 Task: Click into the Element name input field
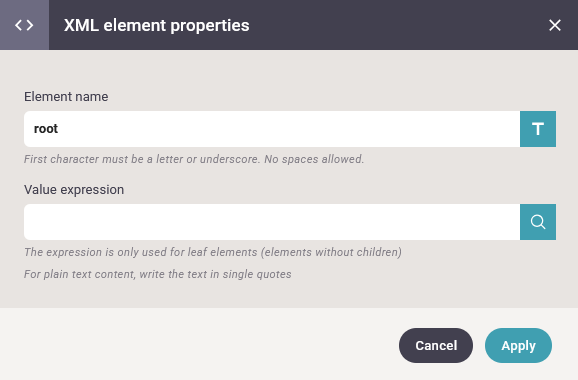pos(272,129)
